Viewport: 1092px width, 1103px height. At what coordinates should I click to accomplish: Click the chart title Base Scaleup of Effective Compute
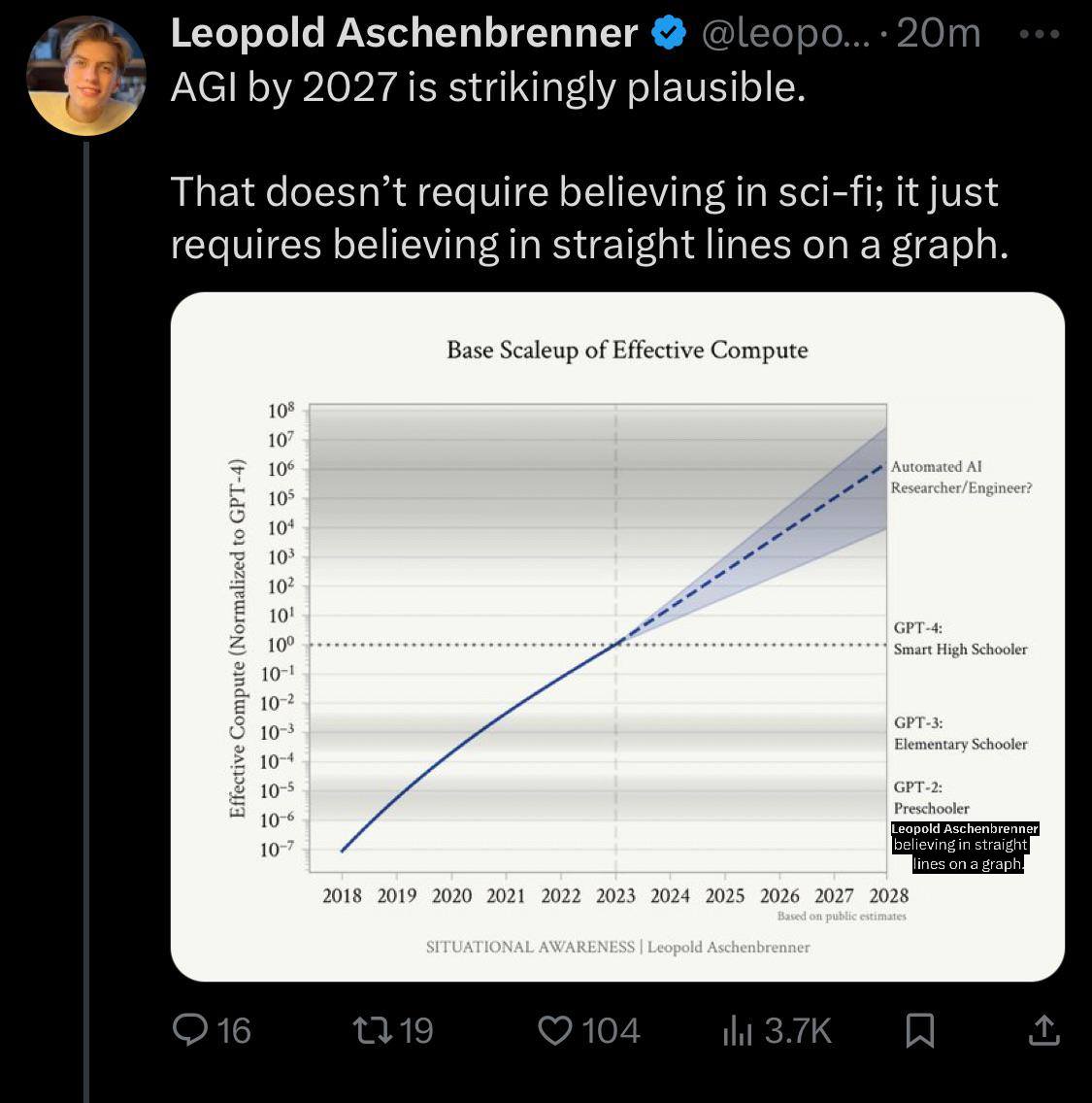coord(627,350)
